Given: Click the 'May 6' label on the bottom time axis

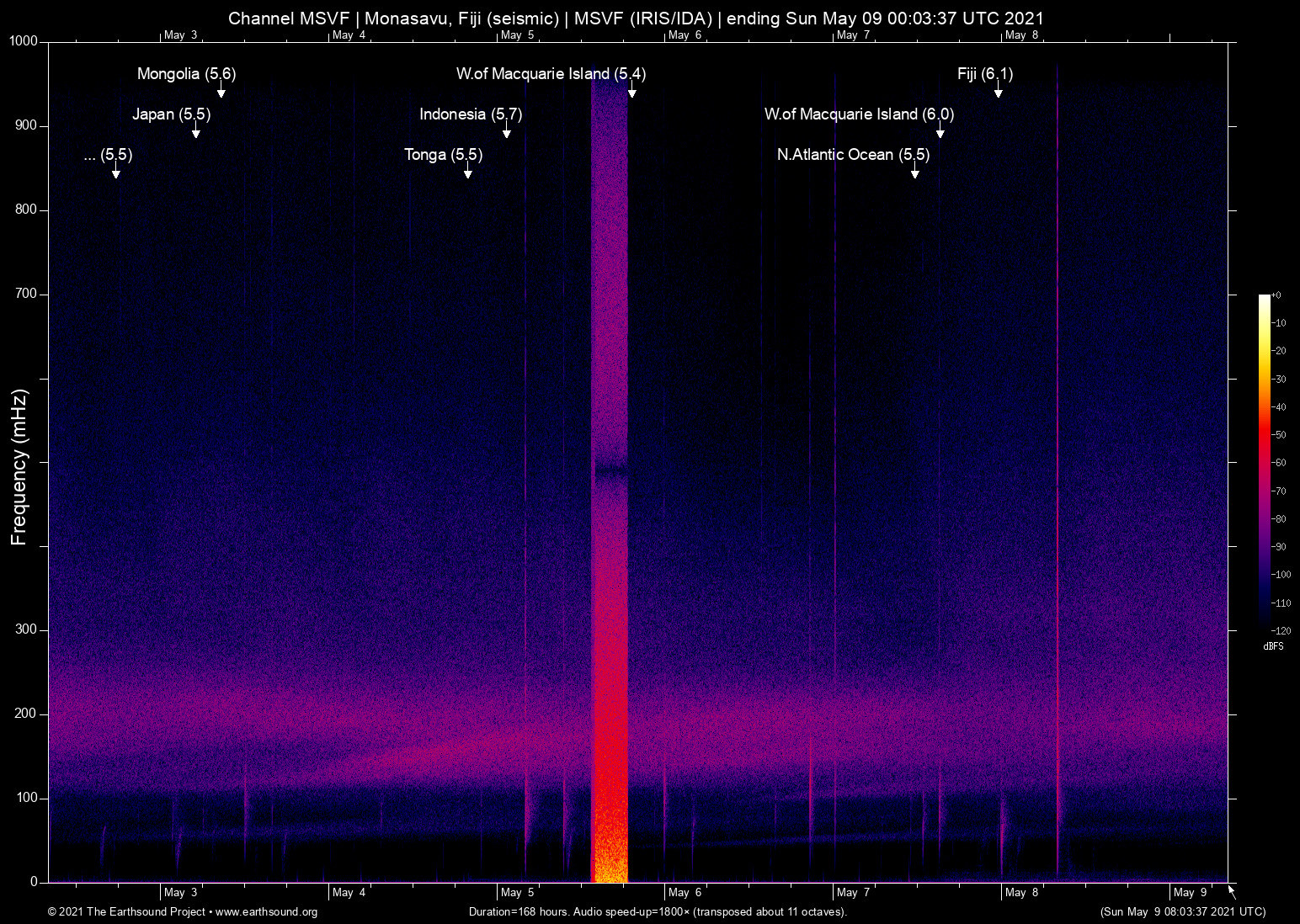Looking at the screenshot, I should point(685,893).
